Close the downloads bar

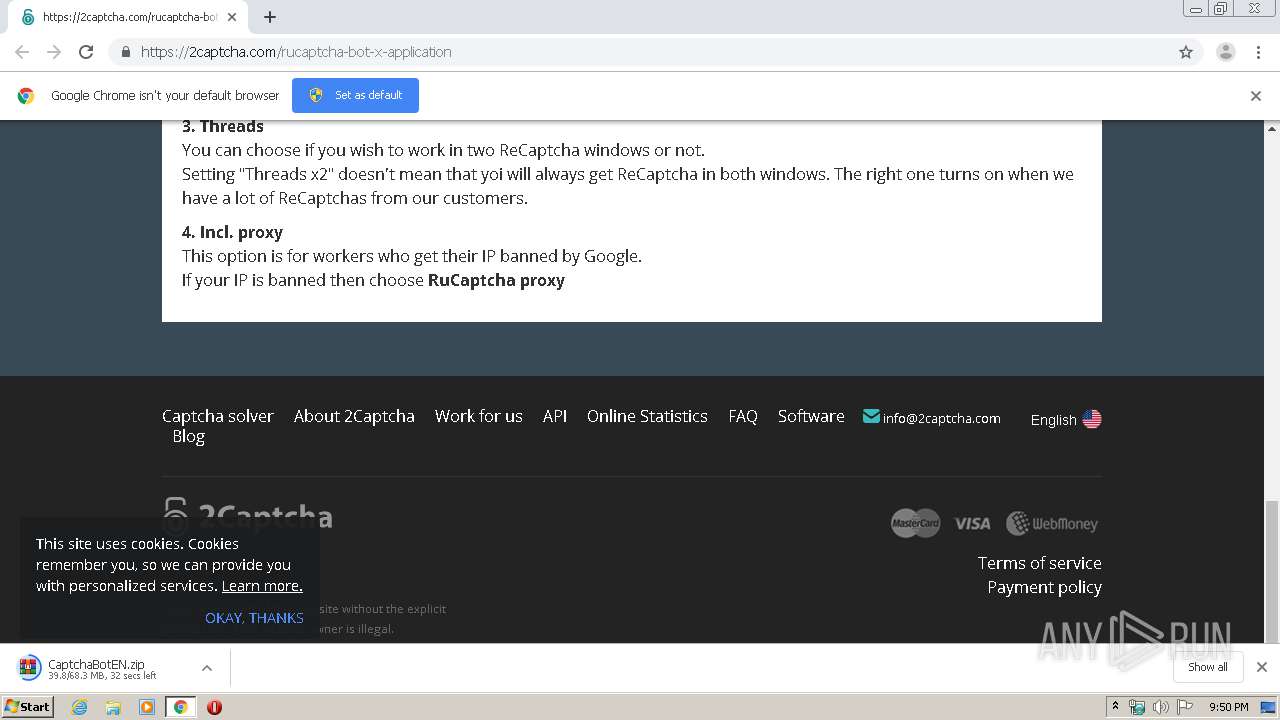coord(1262,667)
